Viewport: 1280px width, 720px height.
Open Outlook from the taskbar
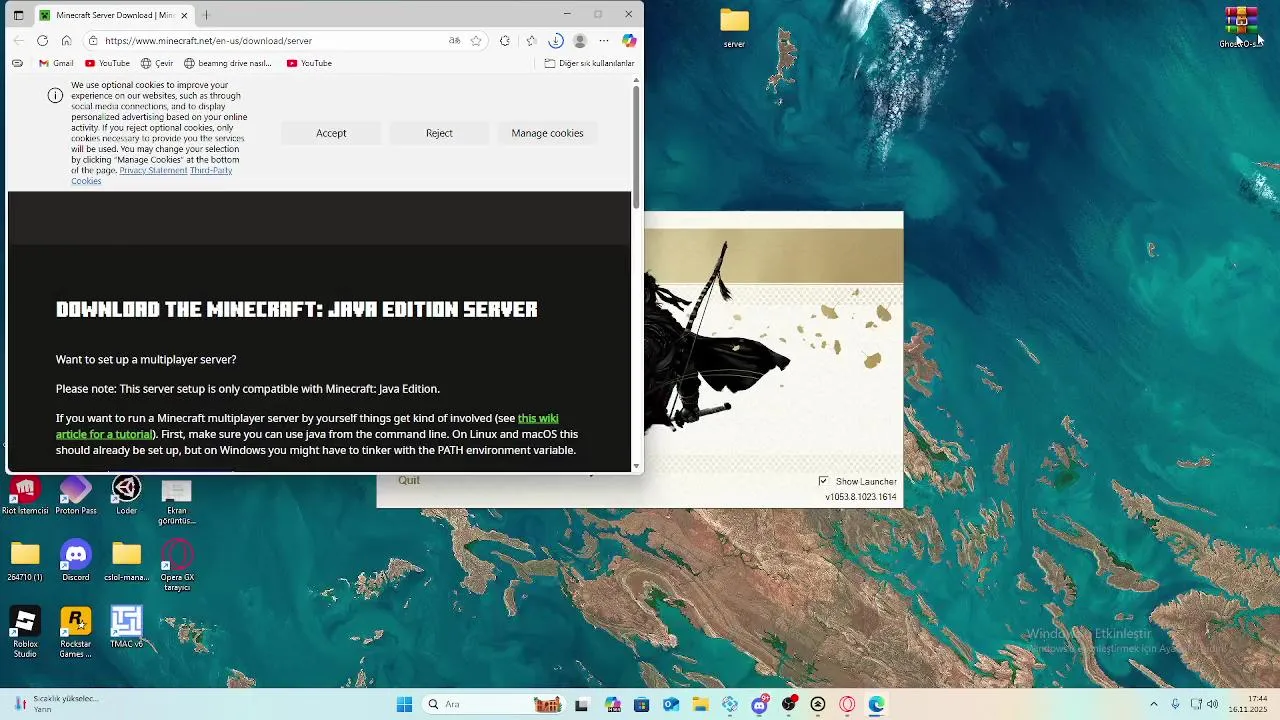point(671,705)
